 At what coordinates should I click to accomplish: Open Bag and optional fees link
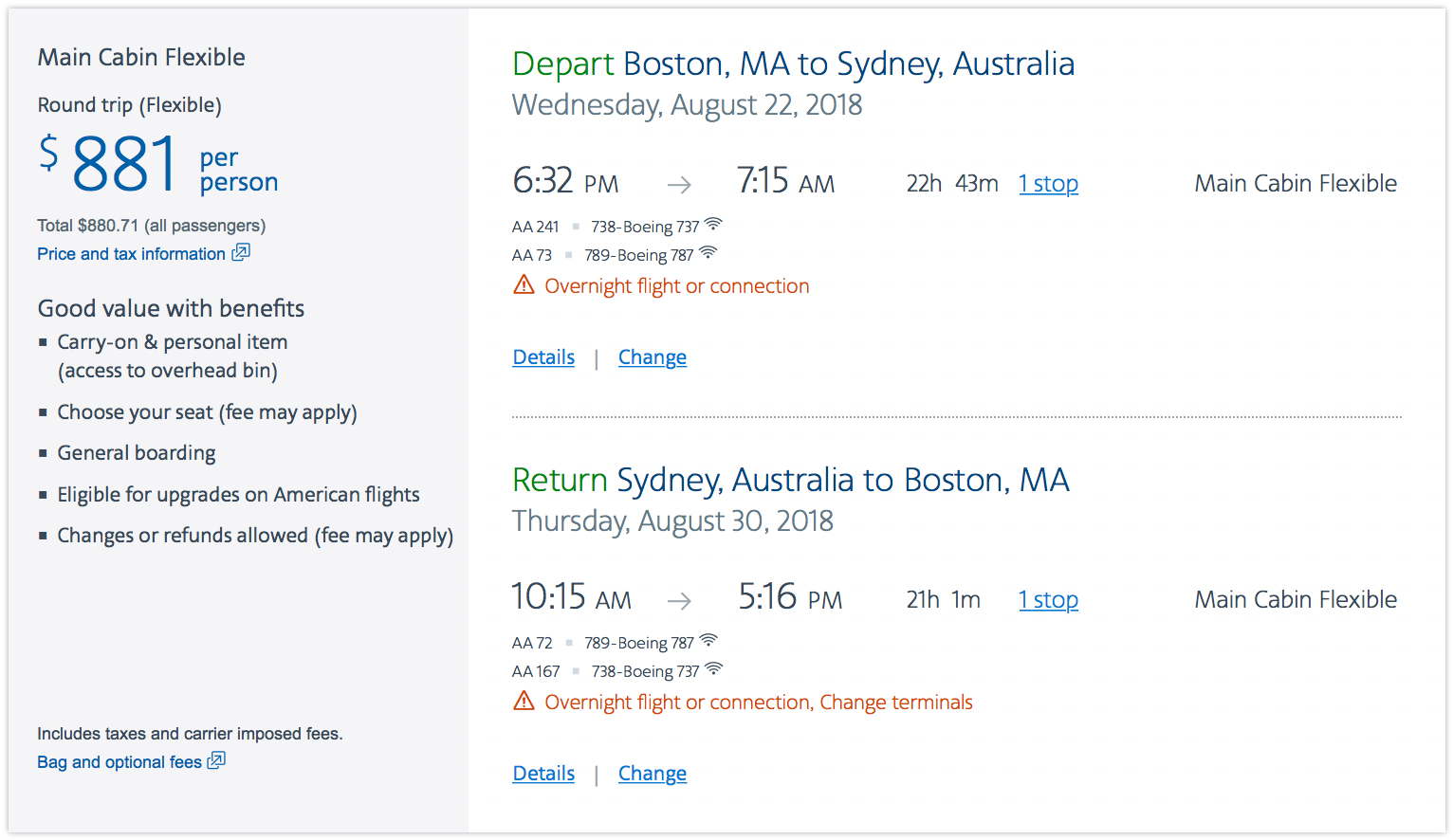120,762
